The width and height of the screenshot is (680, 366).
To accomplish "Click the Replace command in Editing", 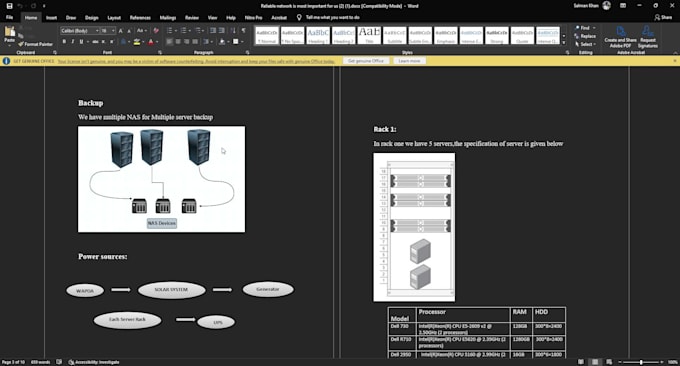I will [x=585, y=36].
